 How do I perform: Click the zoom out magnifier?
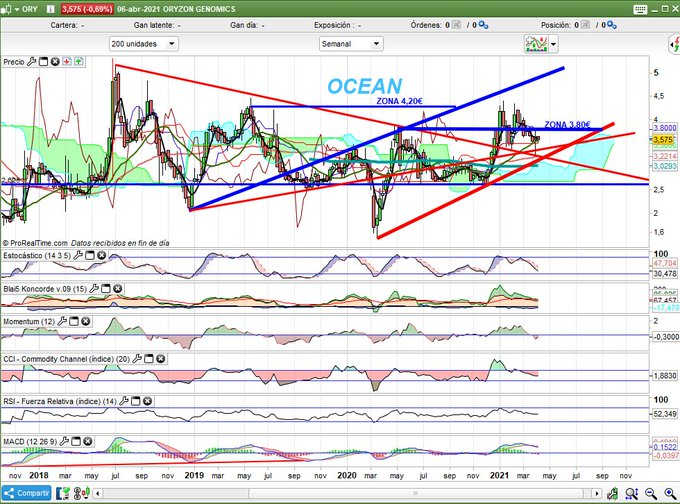coord(651,493)
